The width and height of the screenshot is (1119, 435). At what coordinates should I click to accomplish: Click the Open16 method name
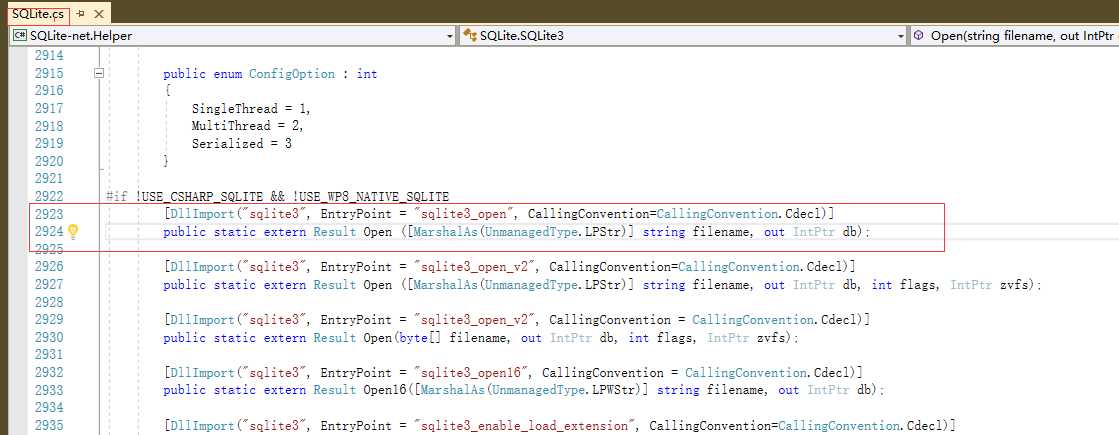[385, 390]
